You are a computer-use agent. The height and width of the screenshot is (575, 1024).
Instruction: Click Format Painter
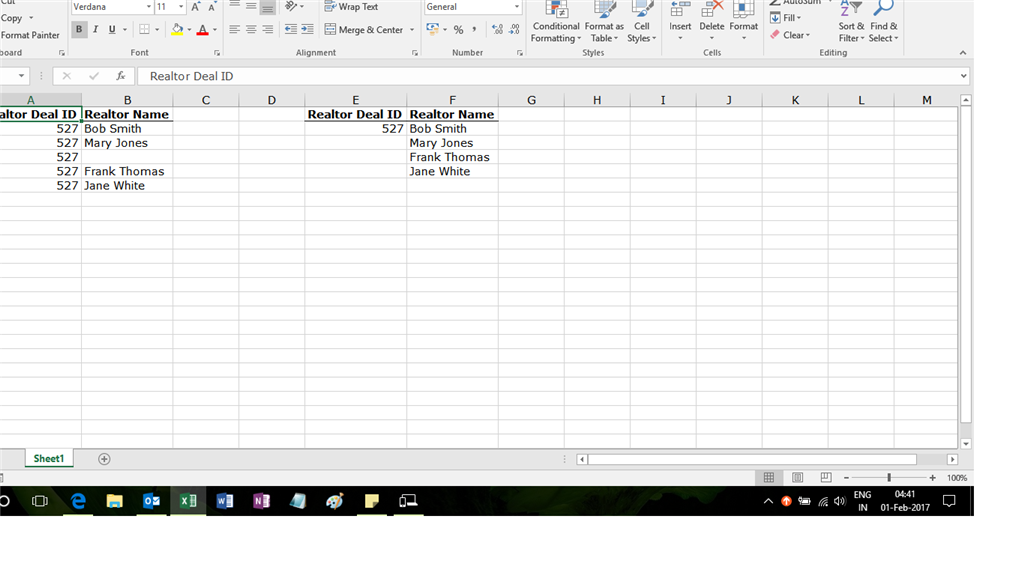click(30, 35)
